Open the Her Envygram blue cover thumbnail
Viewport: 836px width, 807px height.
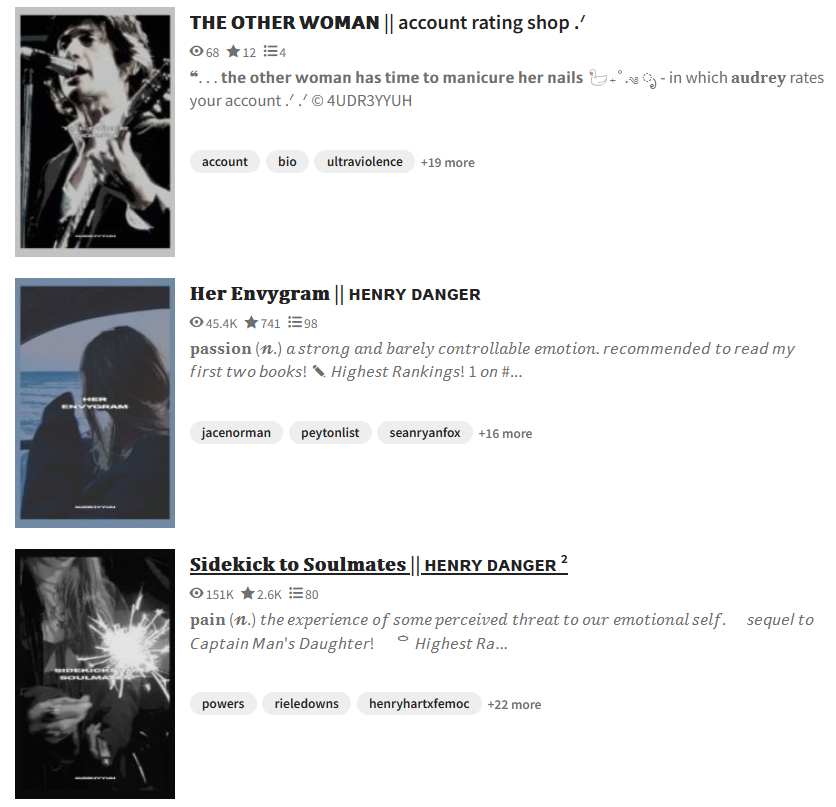[x=95, y=403]
